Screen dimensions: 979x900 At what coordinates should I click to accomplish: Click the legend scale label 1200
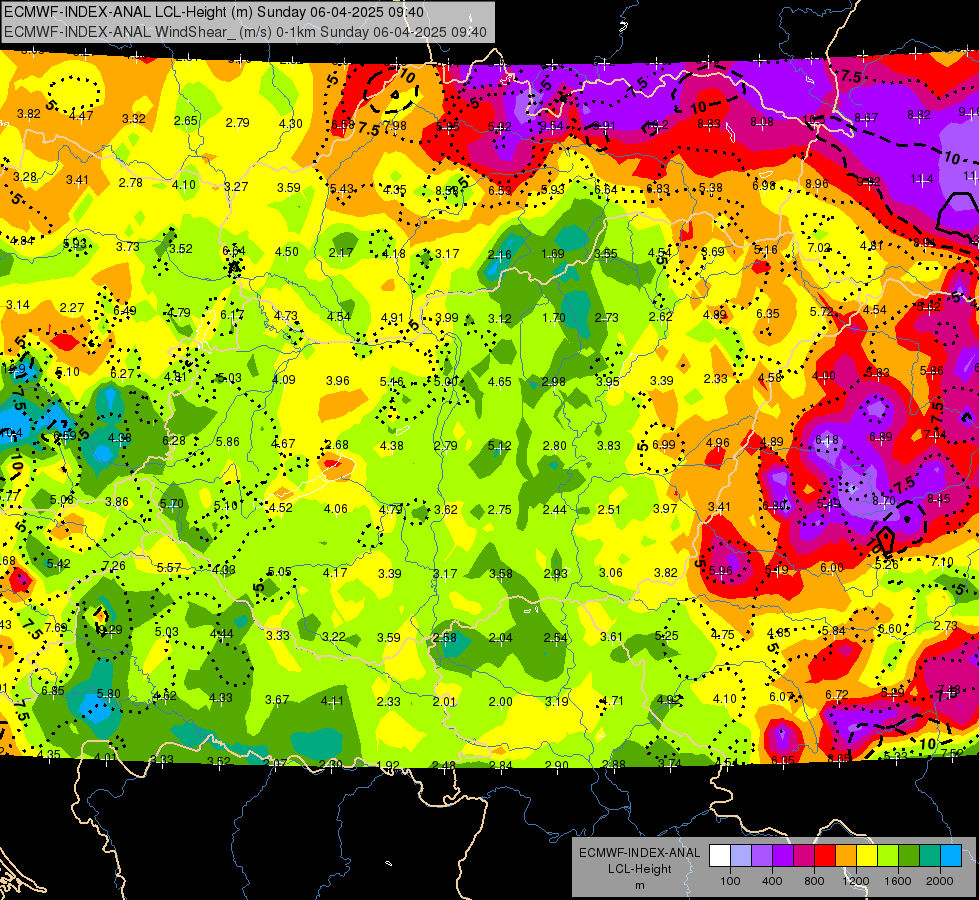coord(855,881)
